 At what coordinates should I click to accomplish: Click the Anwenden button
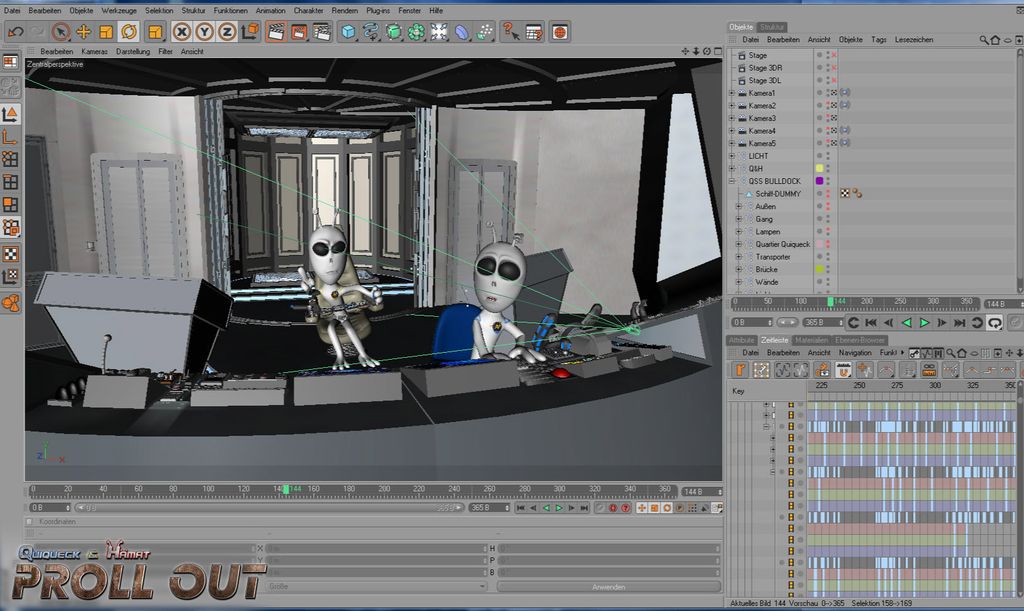tap(608, 587)
